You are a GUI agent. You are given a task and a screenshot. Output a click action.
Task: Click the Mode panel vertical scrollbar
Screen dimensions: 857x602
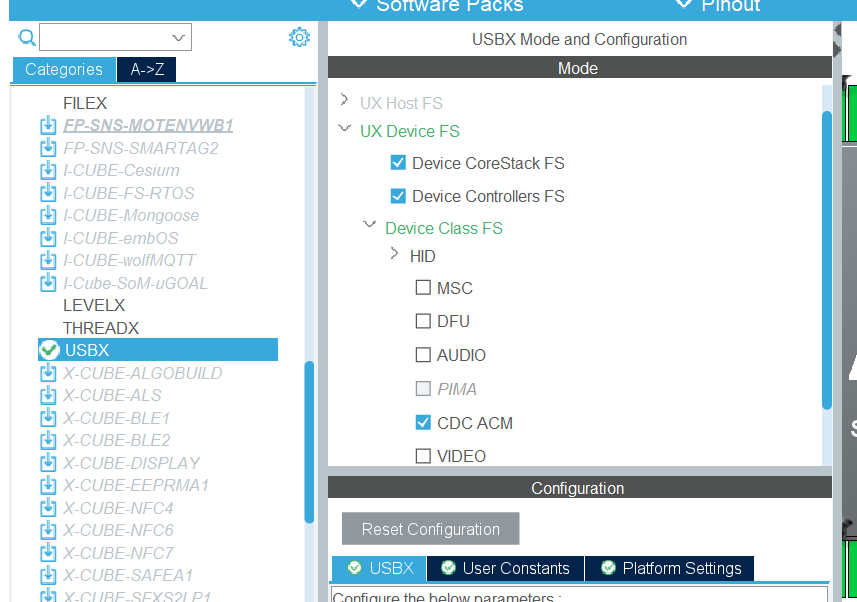[827, 260]
